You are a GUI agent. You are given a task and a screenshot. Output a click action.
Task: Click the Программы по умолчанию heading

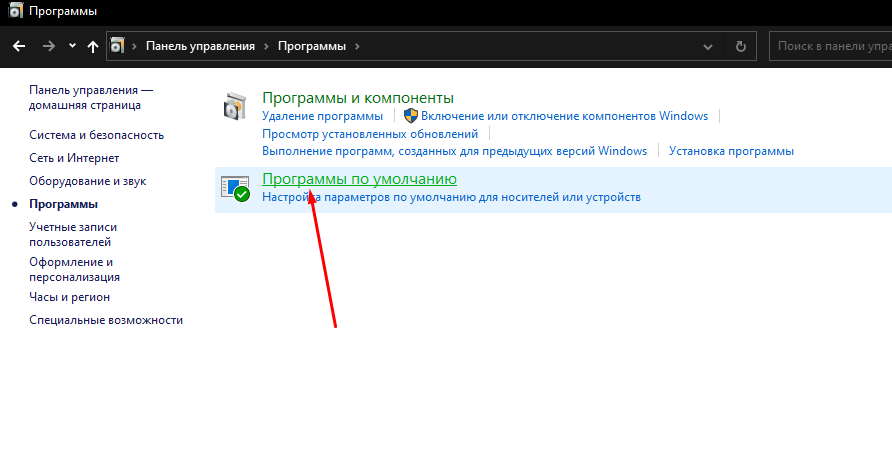point(359,179)
